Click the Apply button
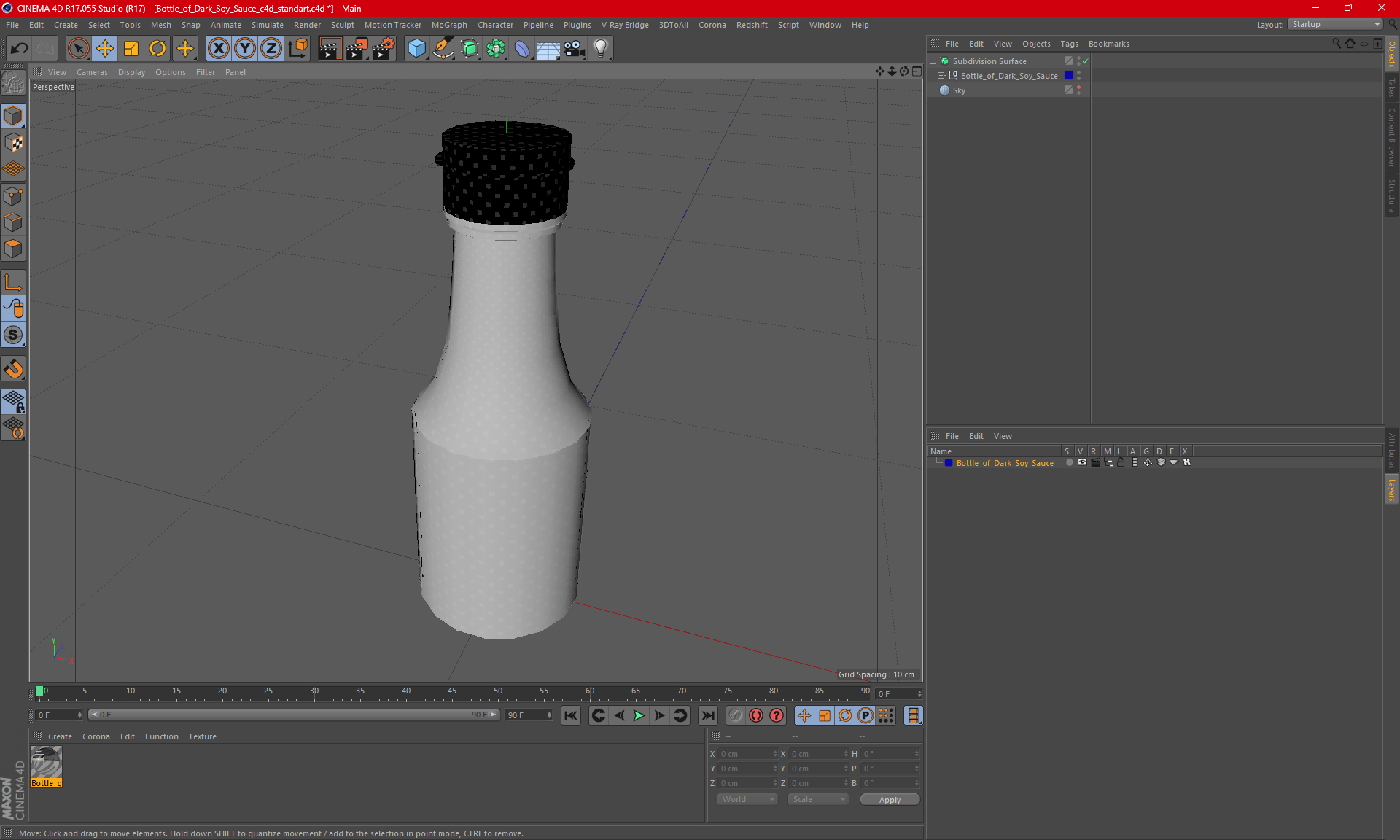This screenshot has width=1400, height=840. 890,800
